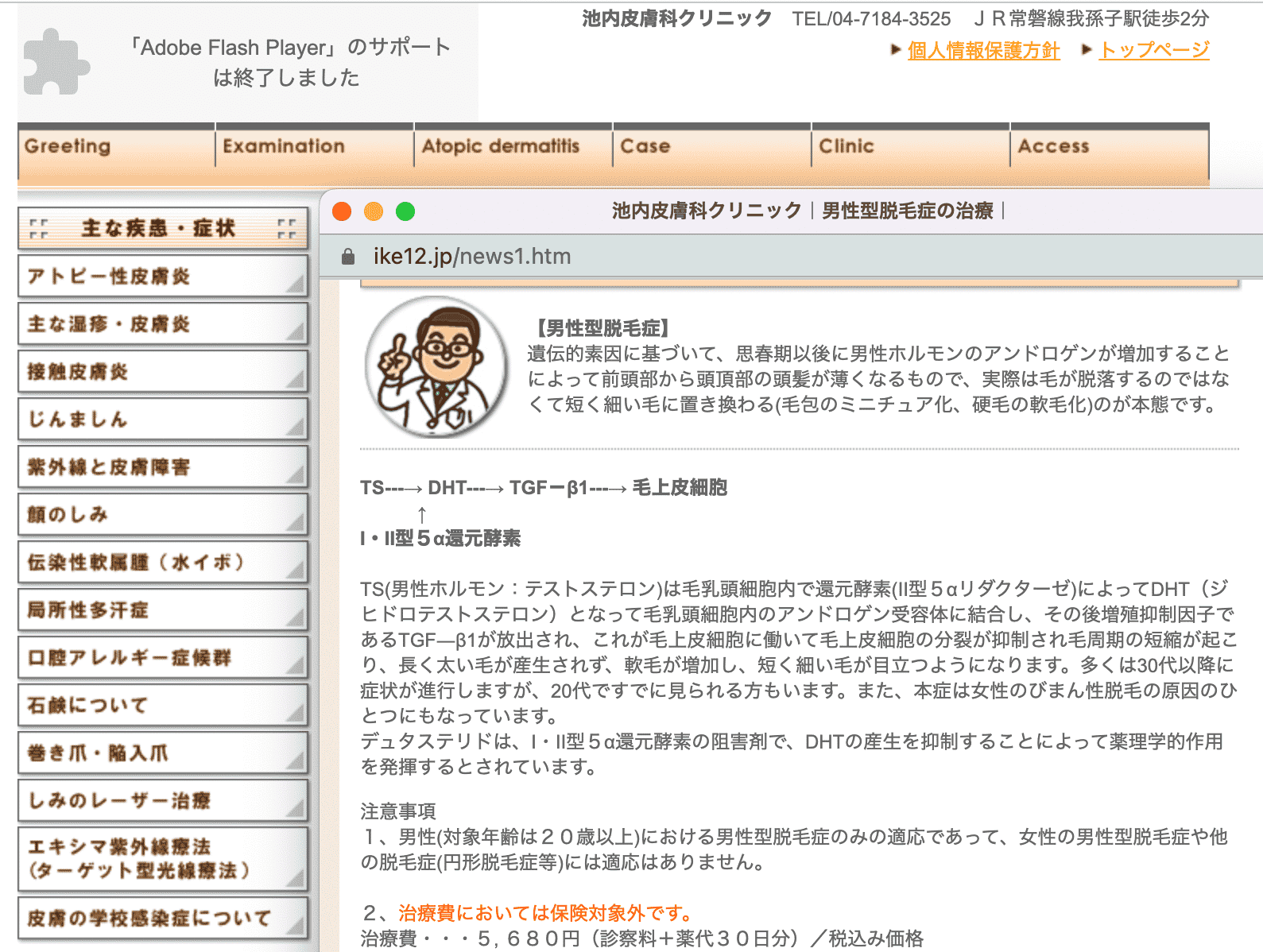Choose 巻き爪・陥入爪 from sidebar
This screenshot has width=1263, height=952.
click(x=163, y=753)
